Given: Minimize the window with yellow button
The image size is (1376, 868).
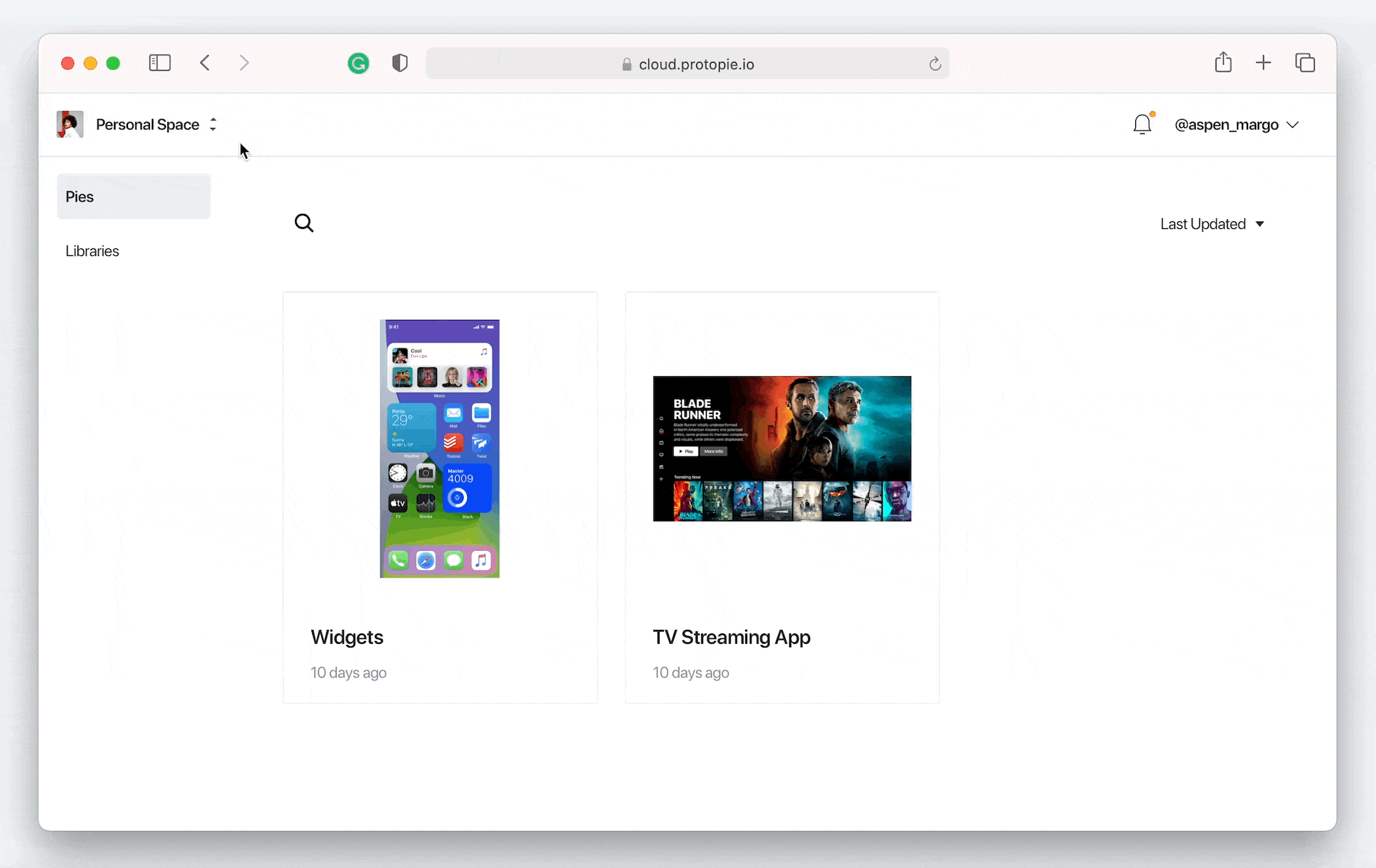Looking at the screenshot, I should (x=90, y=63).
